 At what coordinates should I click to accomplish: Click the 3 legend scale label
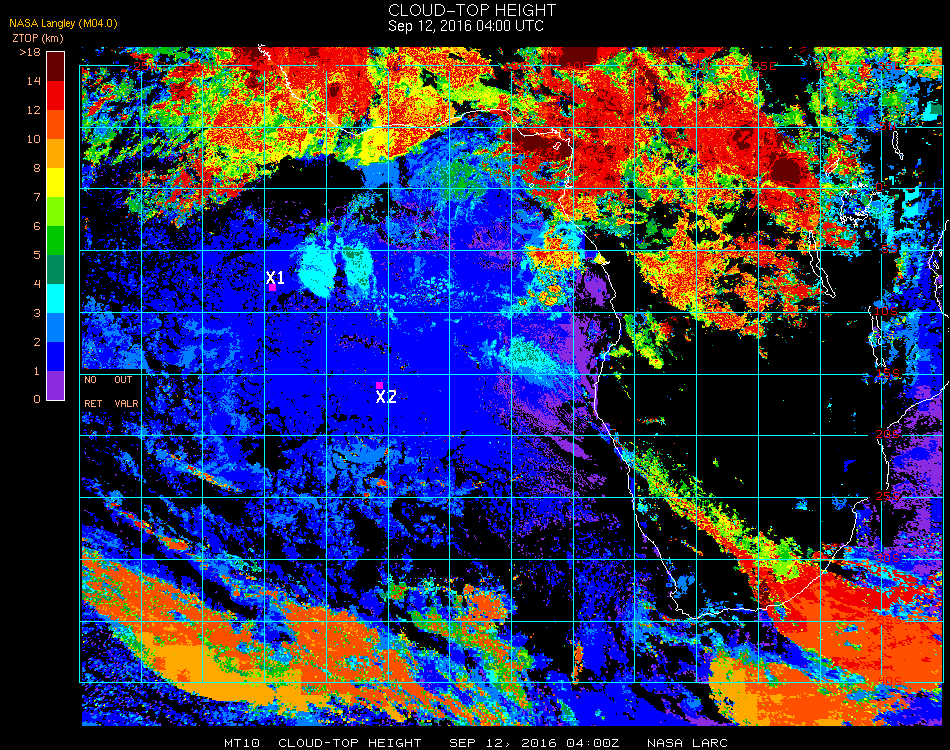36,313
